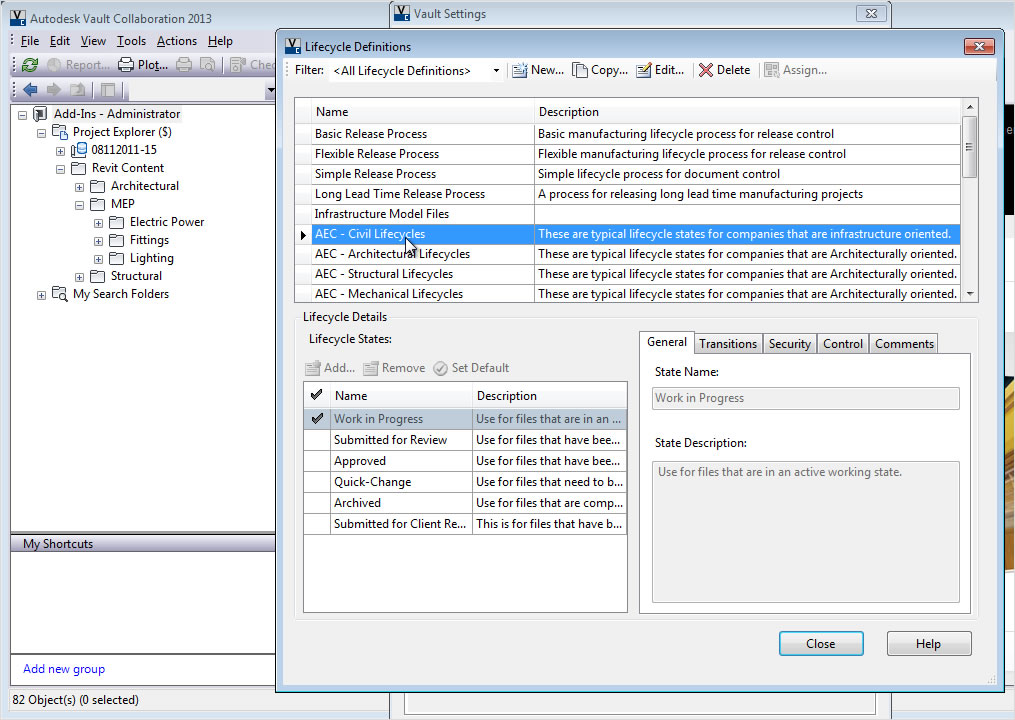Image resolution: width=1015 pixels, height=720 pixels.
Task: Click the Help button in dialog
Action: coord(928,644)
